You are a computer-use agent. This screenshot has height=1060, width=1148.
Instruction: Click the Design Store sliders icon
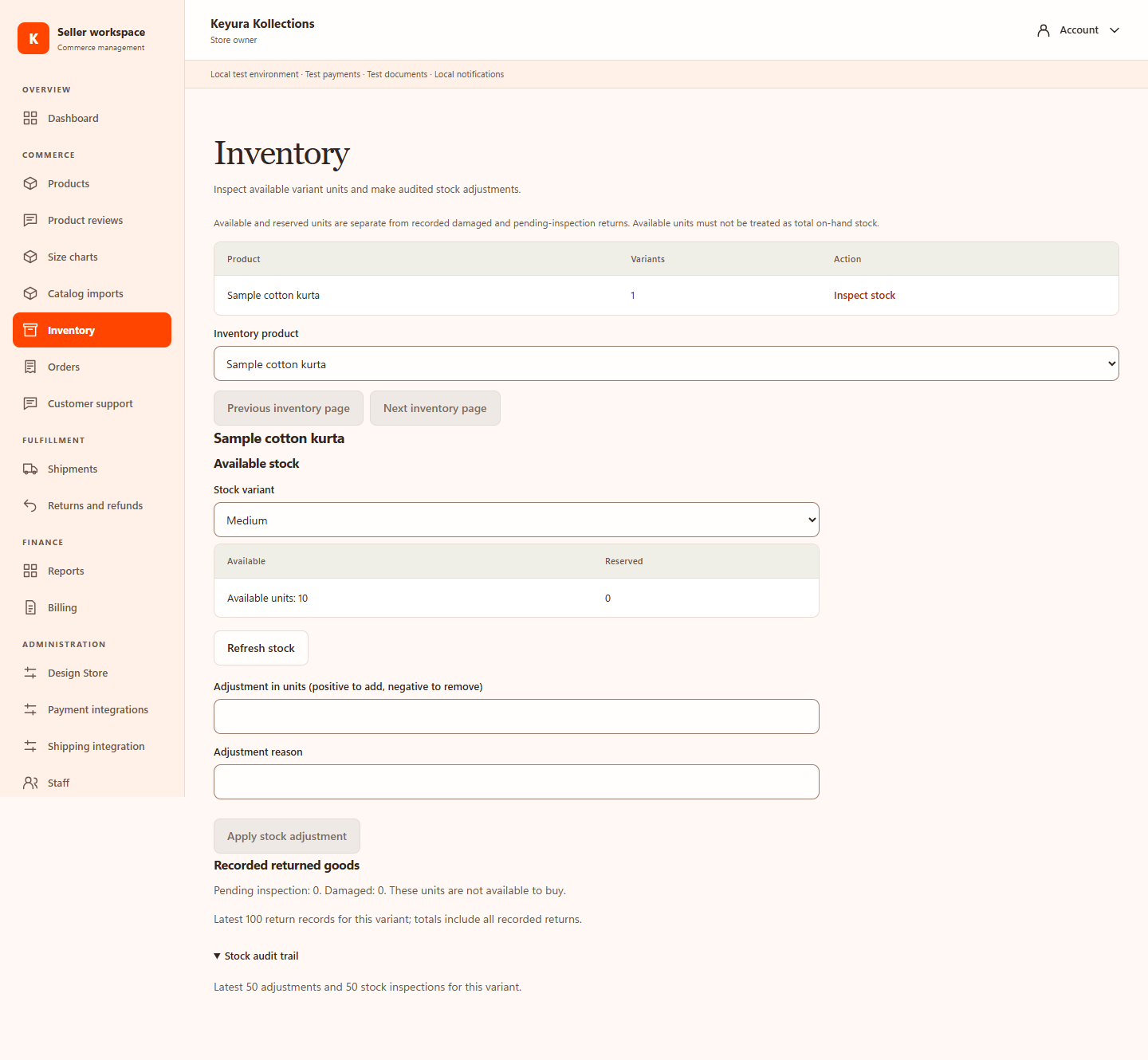30,673
